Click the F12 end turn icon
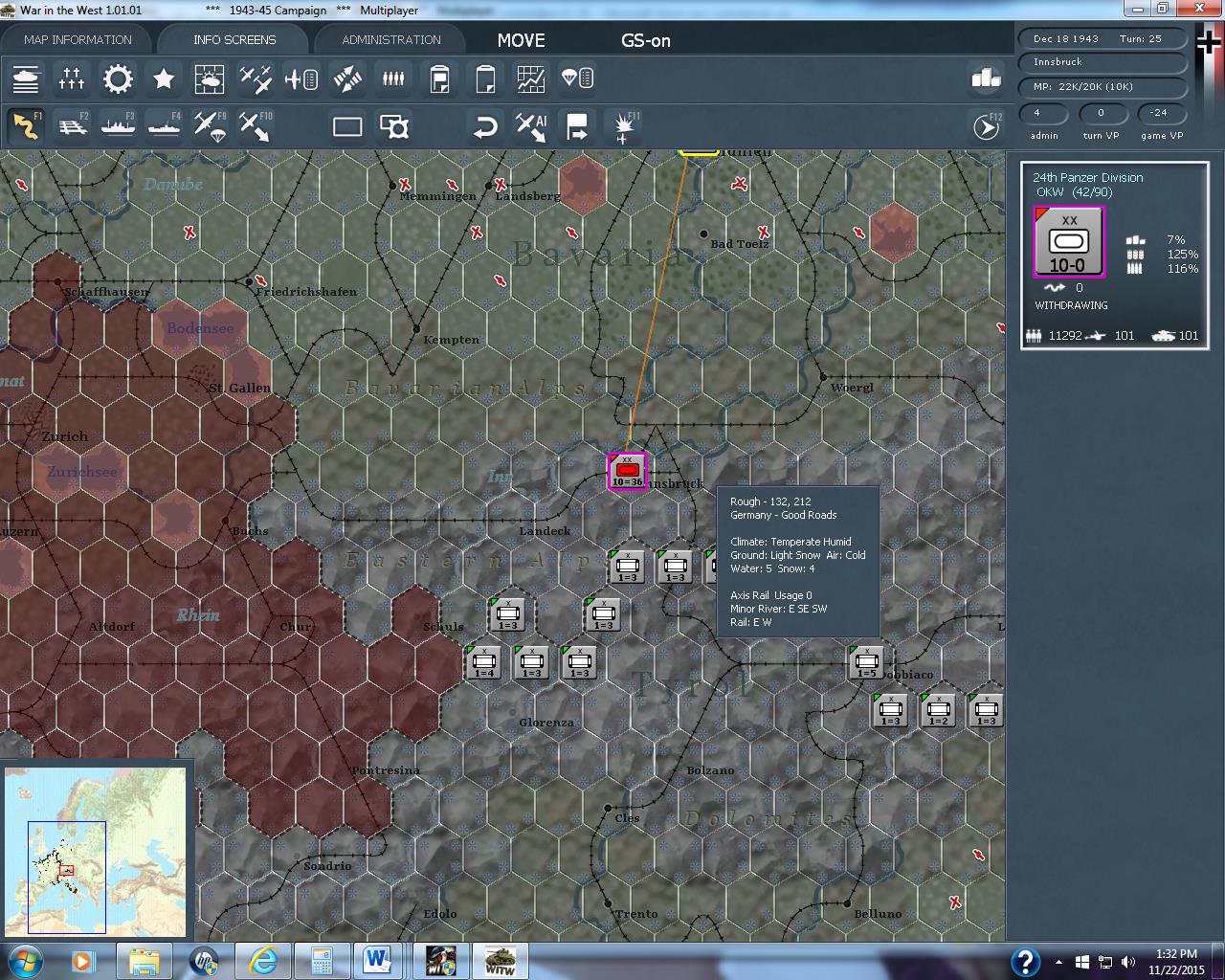Screen dimensions: 1225x980 (987, 126)
